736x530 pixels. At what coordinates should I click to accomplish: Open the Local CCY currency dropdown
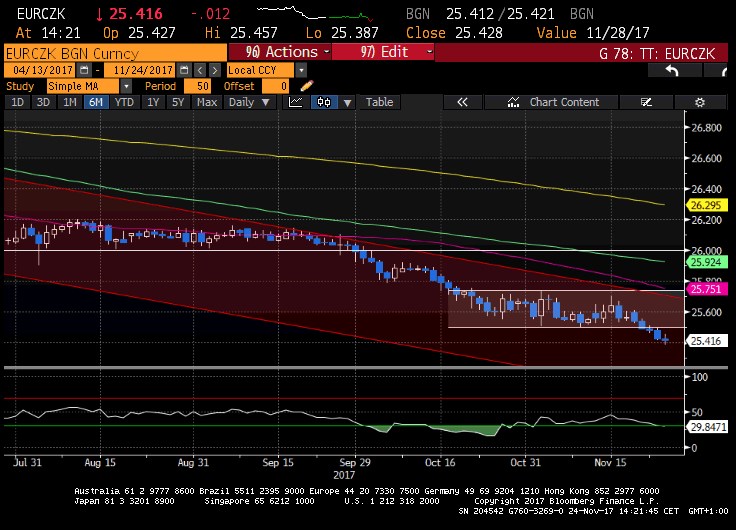point(300,70)
